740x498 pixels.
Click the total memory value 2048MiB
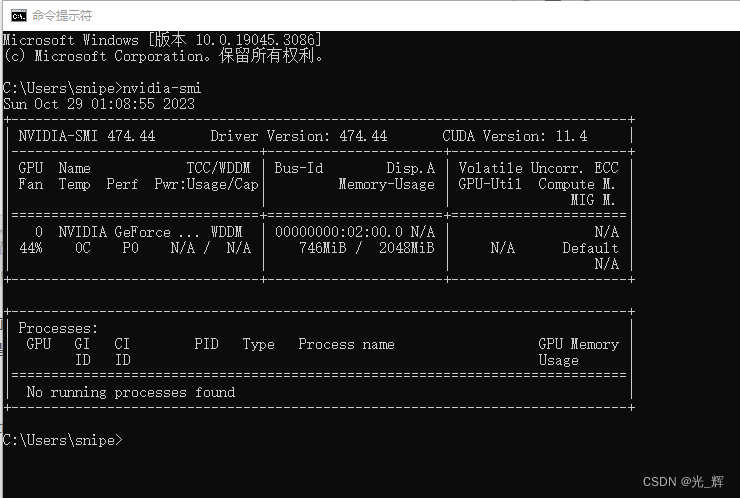pos(407,248)
